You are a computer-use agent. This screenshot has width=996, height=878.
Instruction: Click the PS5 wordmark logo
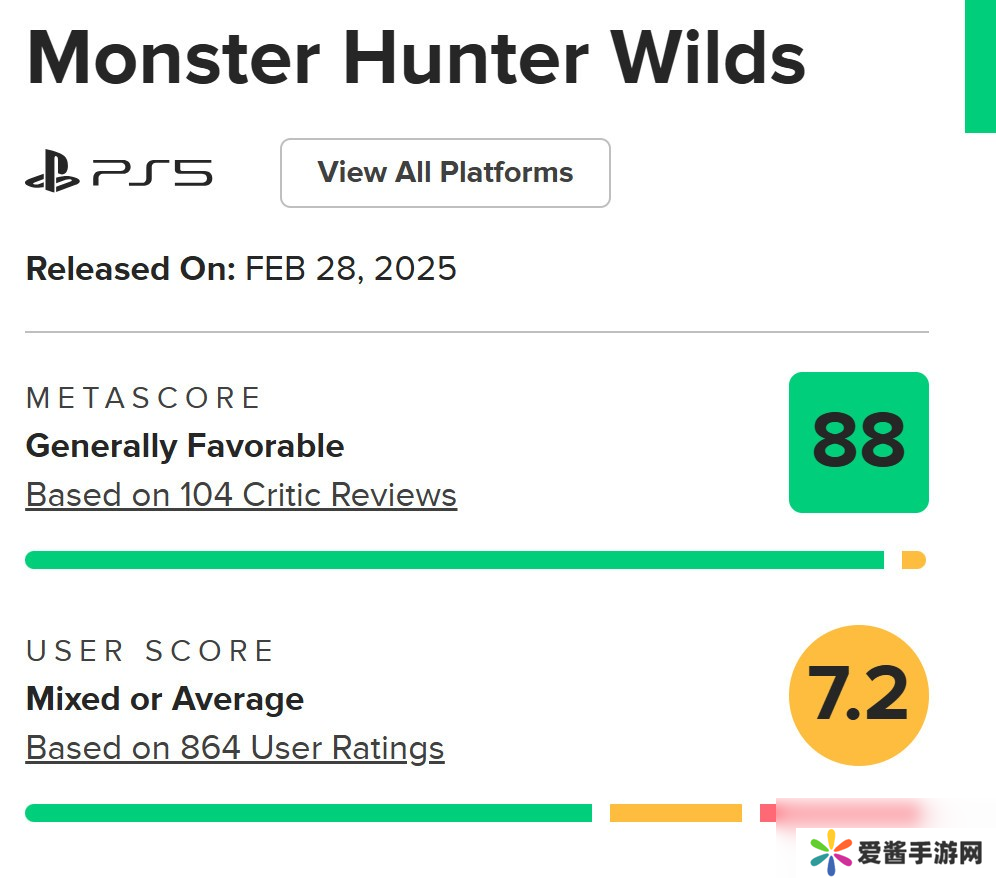pyautogui.click(x=152, y=173)
